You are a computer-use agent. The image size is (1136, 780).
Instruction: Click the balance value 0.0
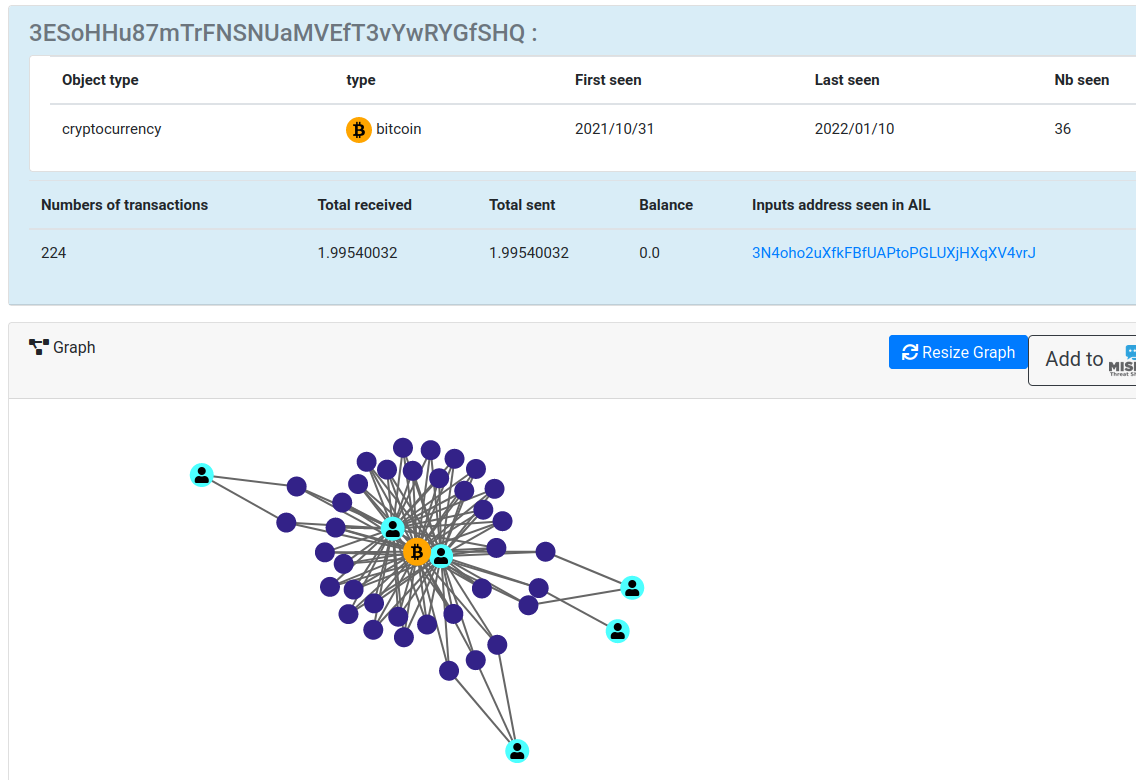[649, 253]
